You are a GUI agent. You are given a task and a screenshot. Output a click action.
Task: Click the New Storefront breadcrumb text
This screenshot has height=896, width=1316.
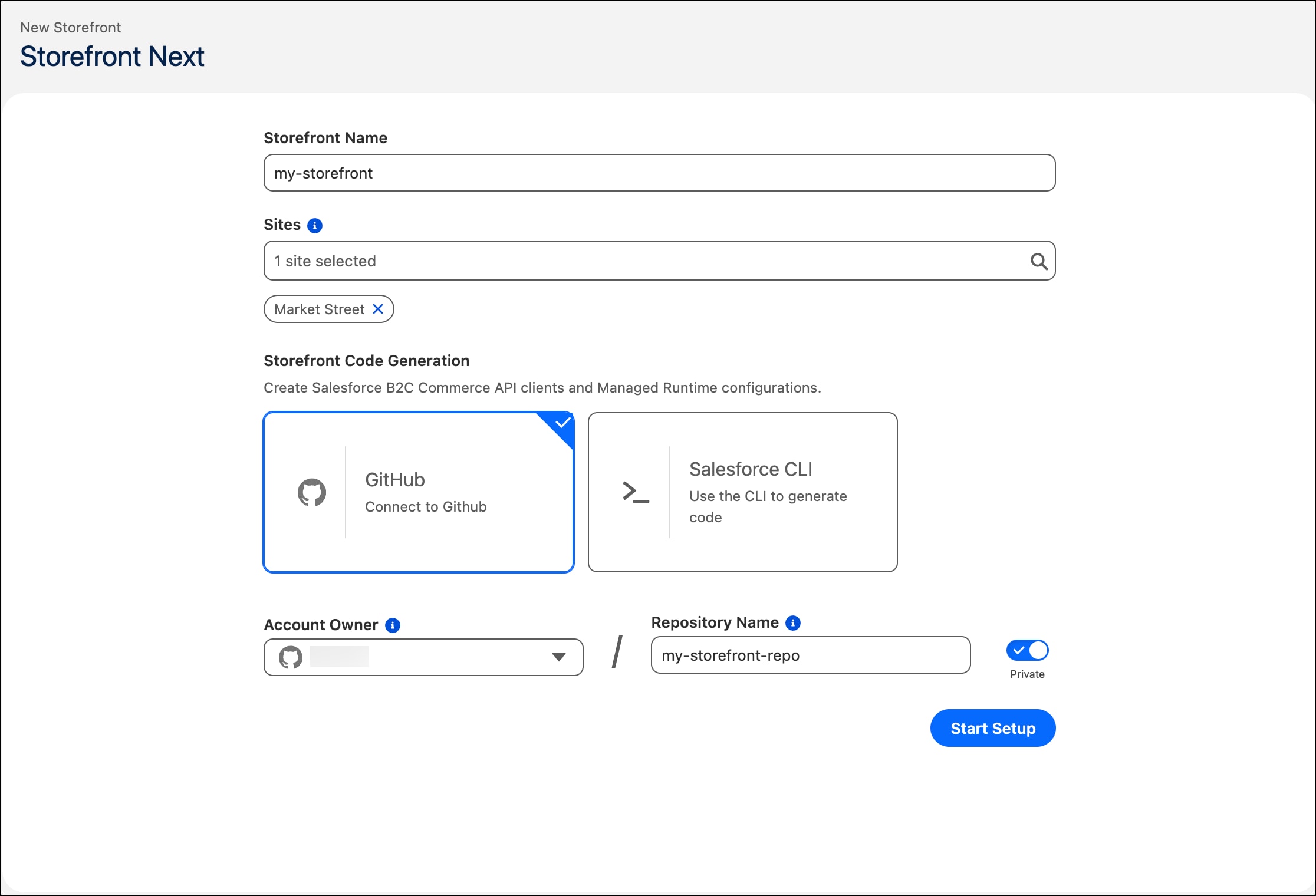pos(71,28)
